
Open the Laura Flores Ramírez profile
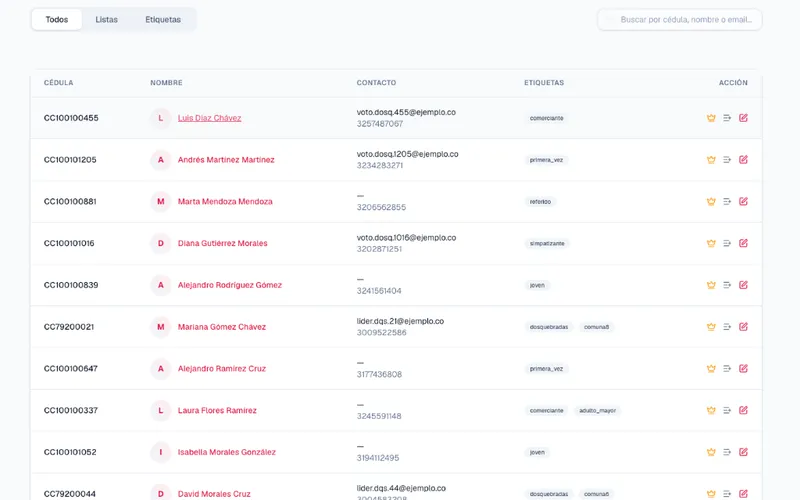click(x=217, y=410)
